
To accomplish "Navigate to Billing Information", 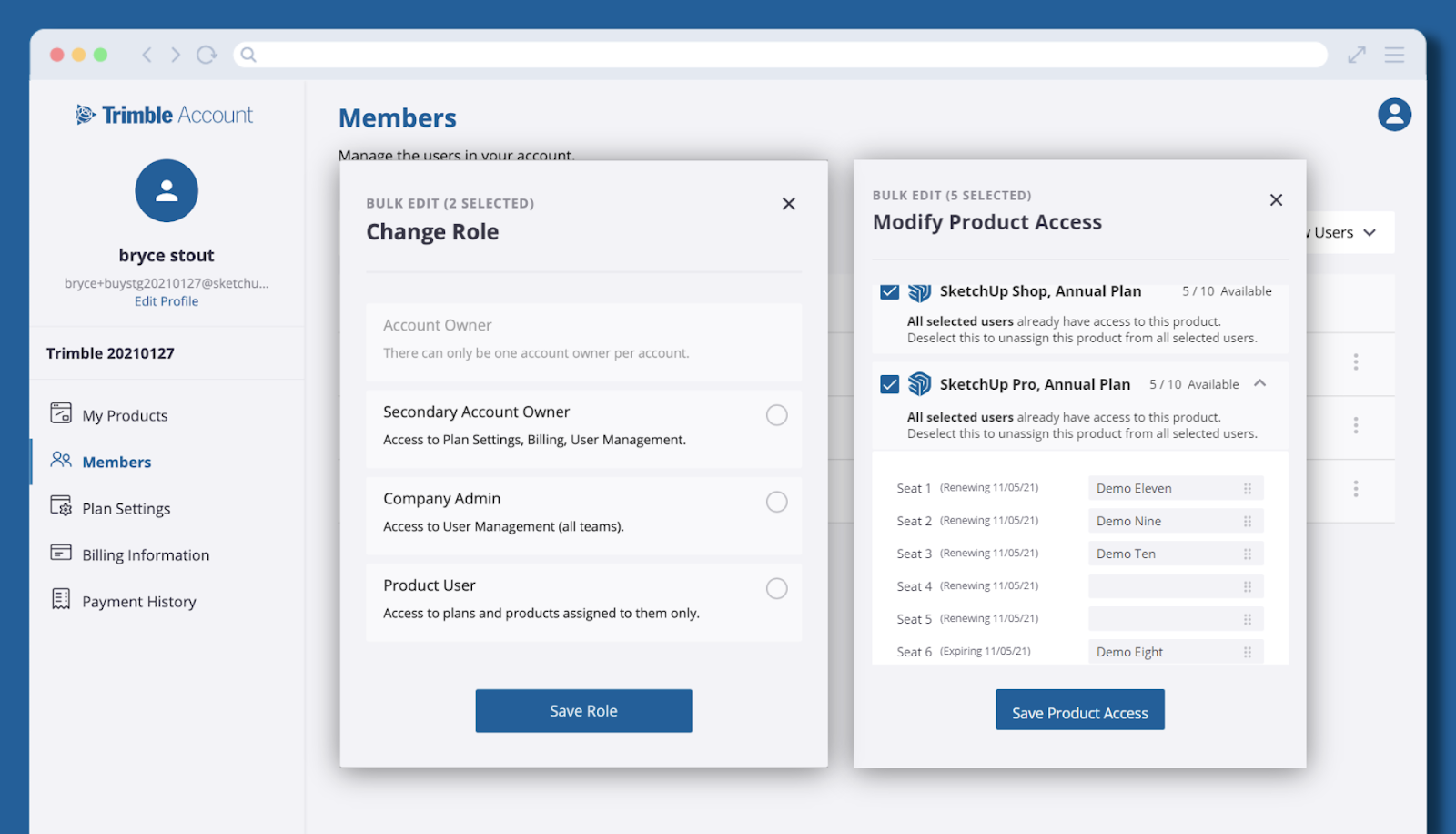I will point(146,554).
